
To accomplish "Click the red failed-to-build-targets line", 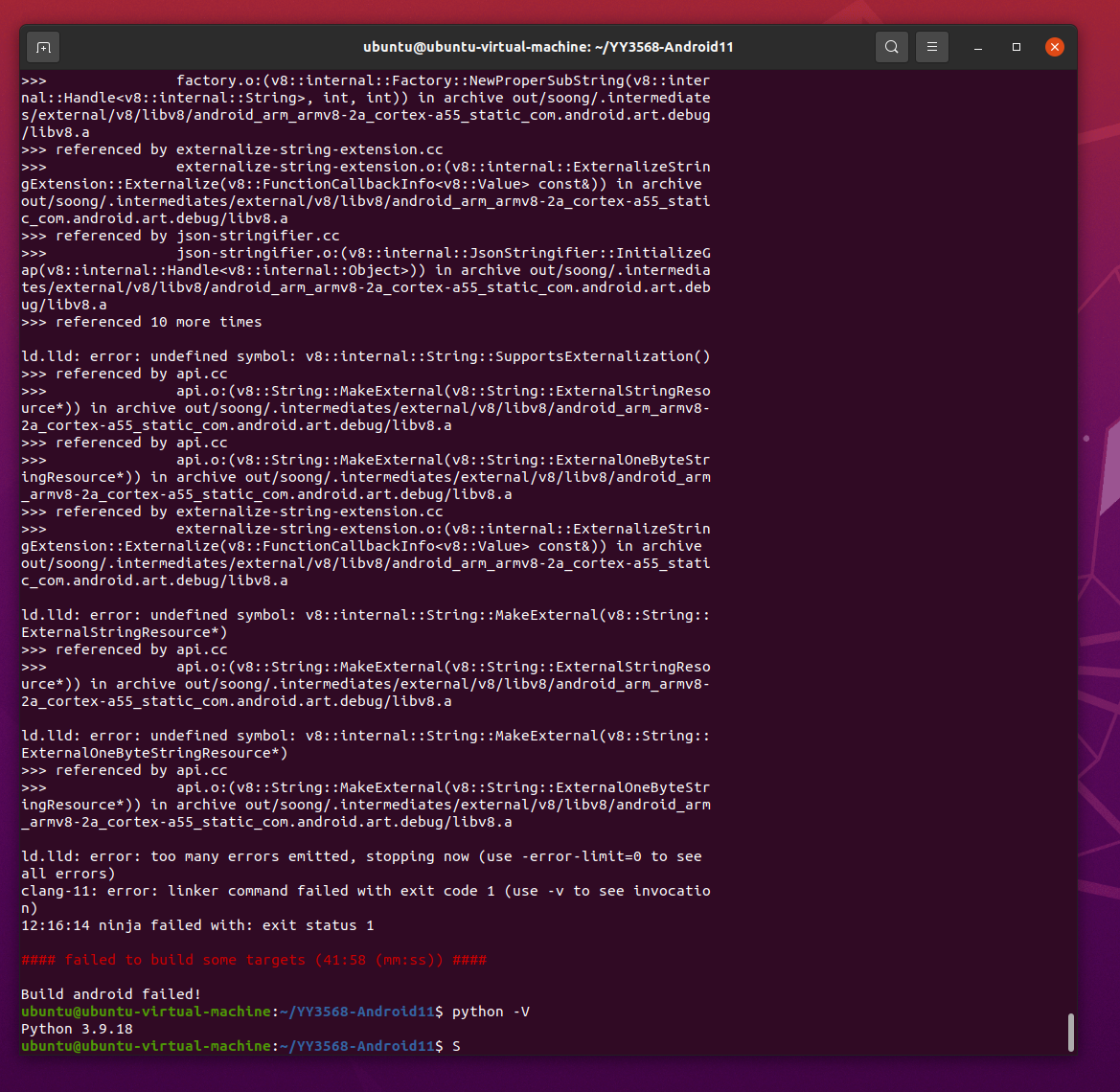I will pyautogui.click(x=254, y=960).
